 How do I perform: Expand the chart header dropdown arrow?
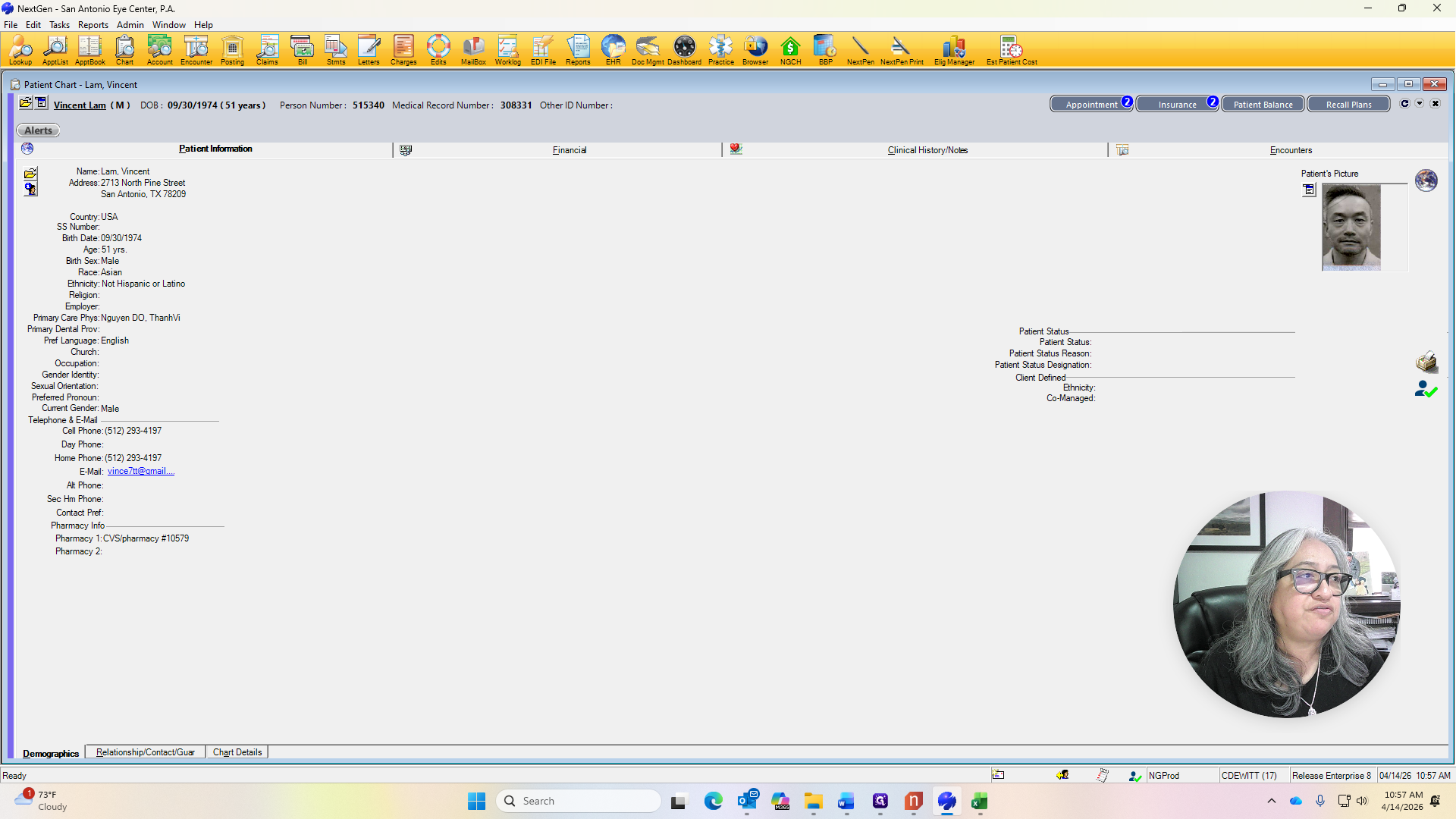pyautogui.click(x=1420, y=104)
